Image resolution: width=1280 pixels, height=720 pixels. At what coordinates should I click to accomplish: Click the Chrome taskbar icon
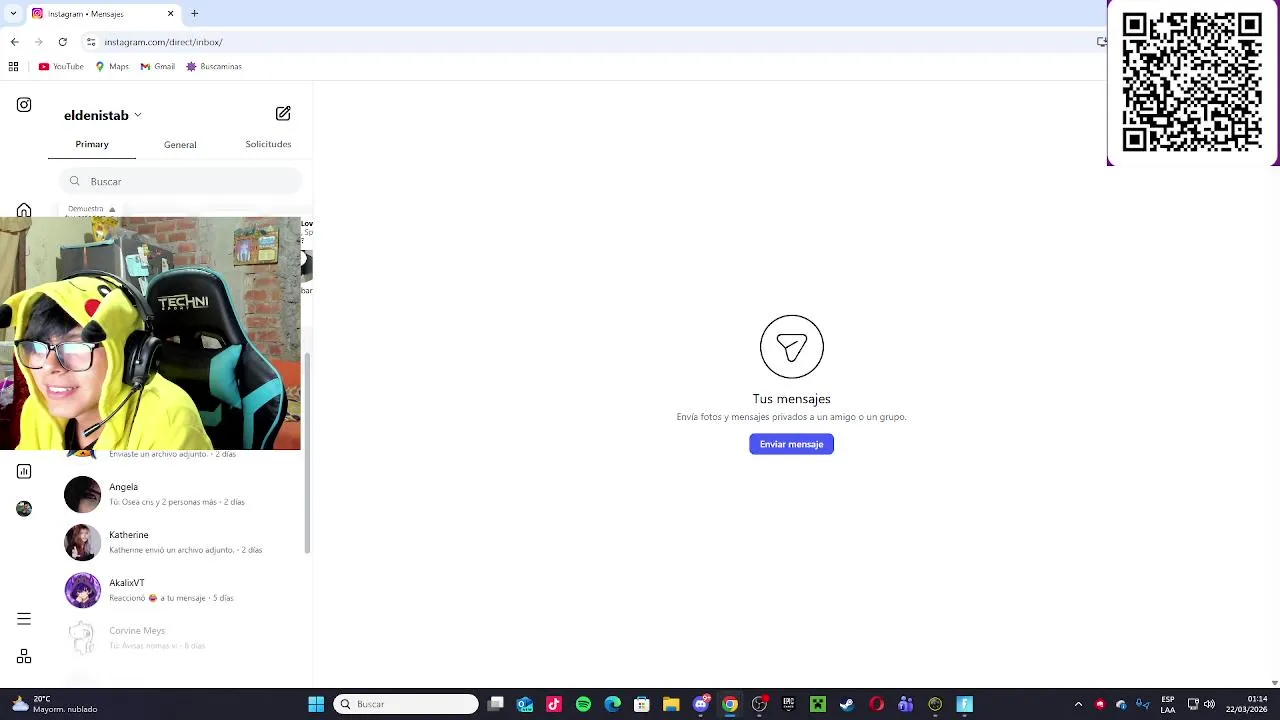[x=730, y=704]
